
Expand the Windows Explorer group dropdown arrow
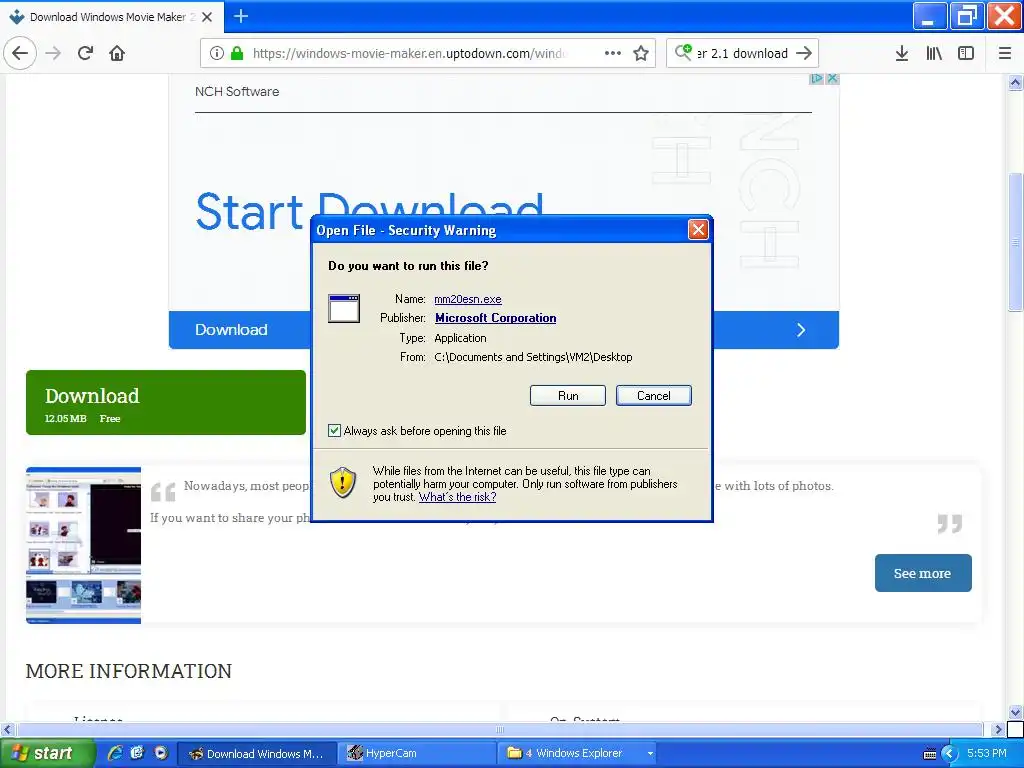click(x=650, y=754)
